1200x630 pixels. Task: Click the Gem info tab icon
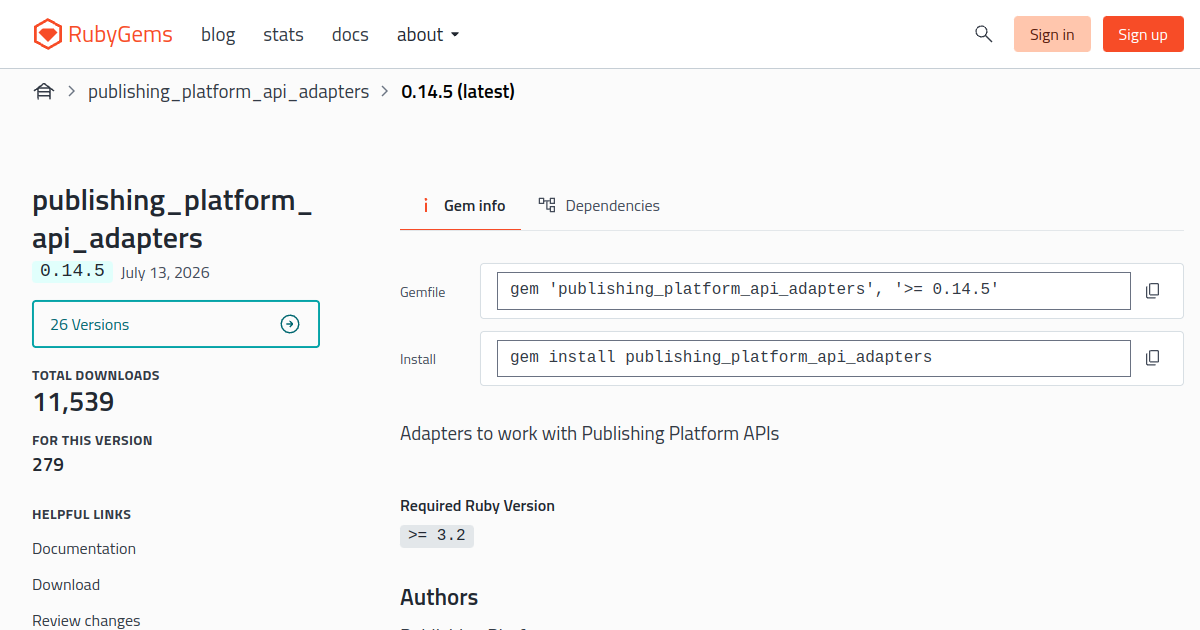425,205
